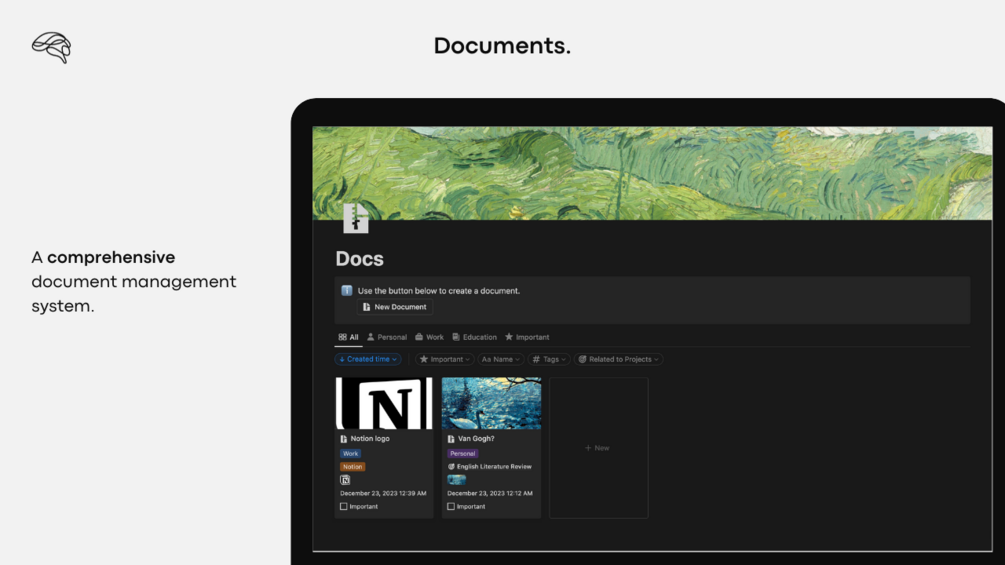Click the brain logo icon
The width and height of the screenshot is (1005, 565).
pyautogui.click(x=51, y=47)
